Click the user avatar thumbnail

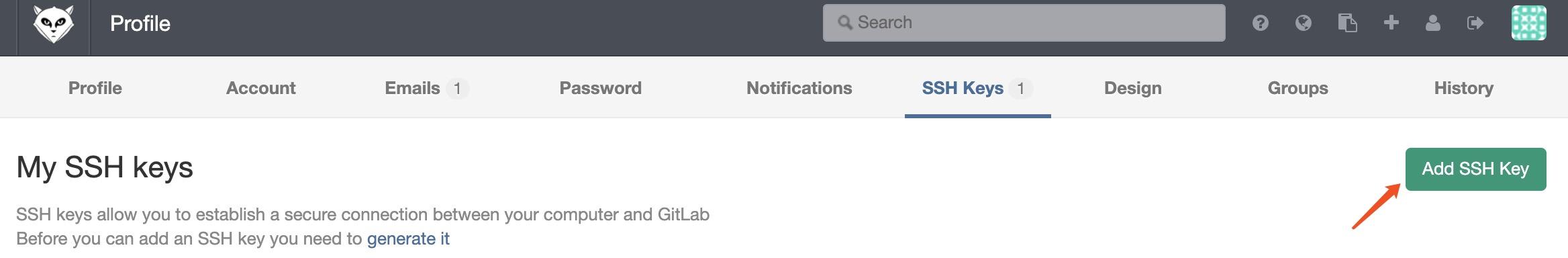pos(1529,23)
